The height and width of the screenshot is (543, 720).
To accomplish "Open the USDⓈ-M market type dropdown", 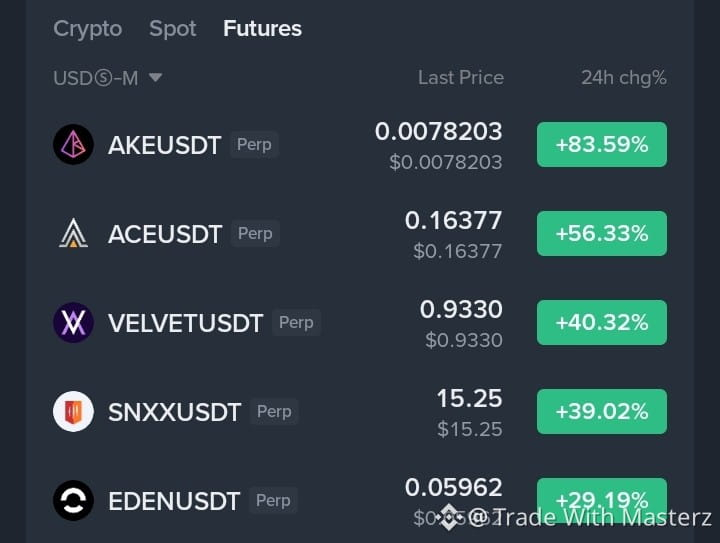I will pos(108,78).
